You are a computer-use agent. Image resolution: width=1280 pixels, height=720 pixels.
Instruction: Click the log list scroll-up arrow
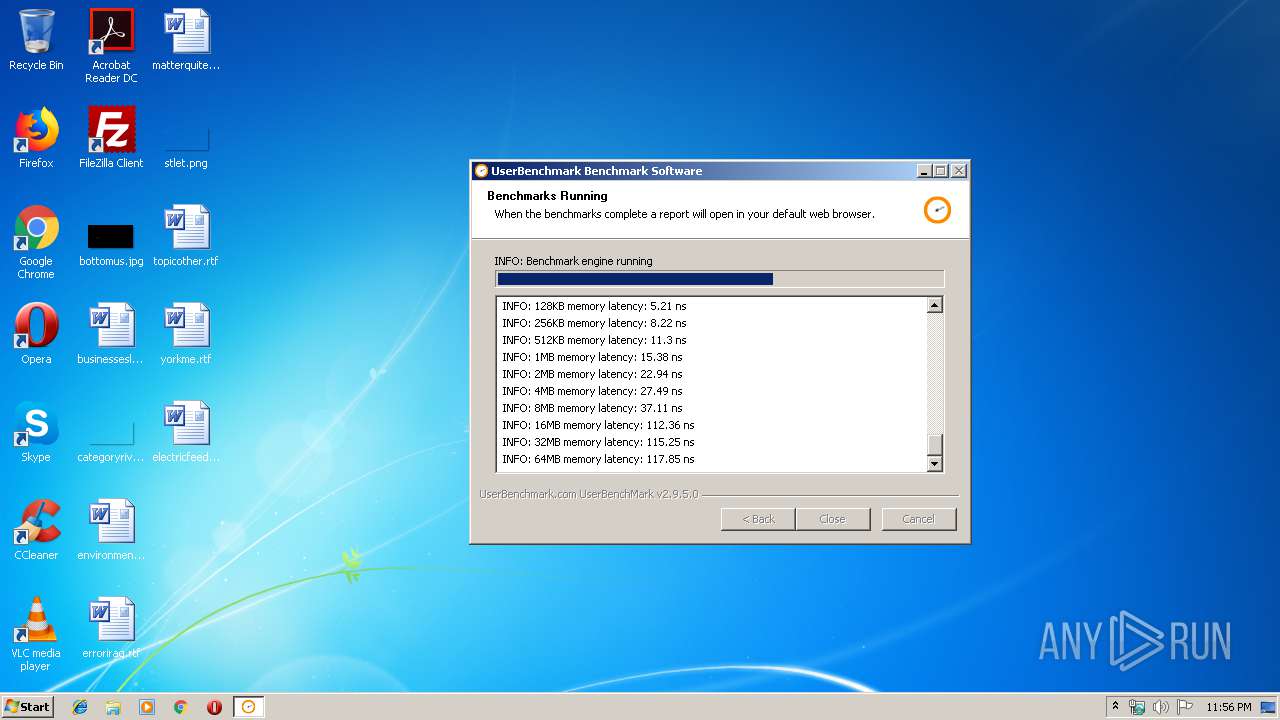(935, 305)
